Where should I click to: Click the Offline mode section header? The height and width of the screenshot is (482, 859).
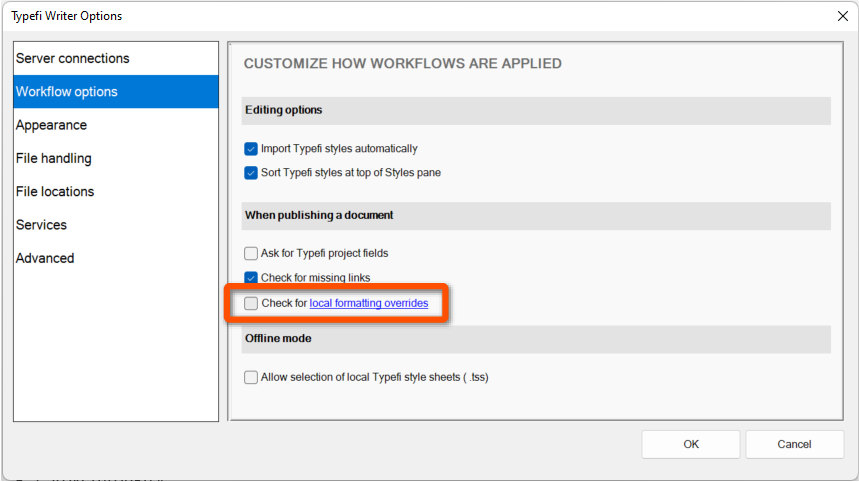[536, 338]
